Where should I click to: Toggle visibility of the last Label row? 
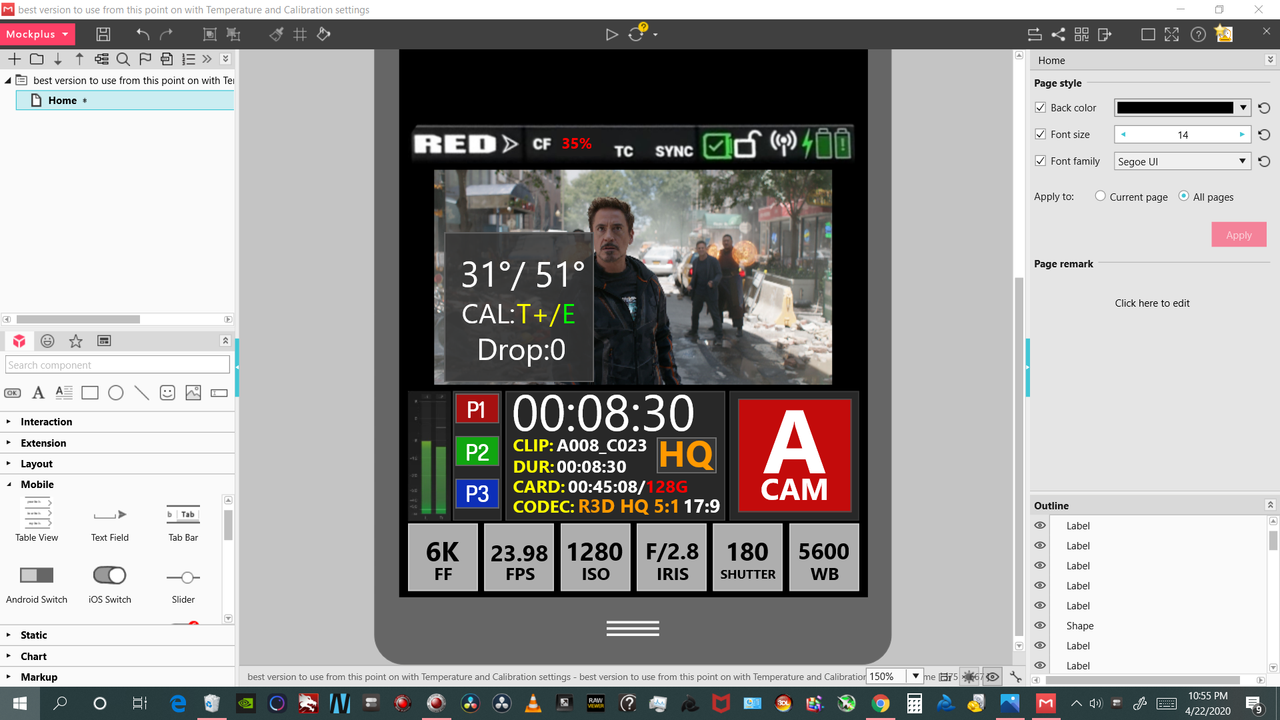[x=1040, y=666]
